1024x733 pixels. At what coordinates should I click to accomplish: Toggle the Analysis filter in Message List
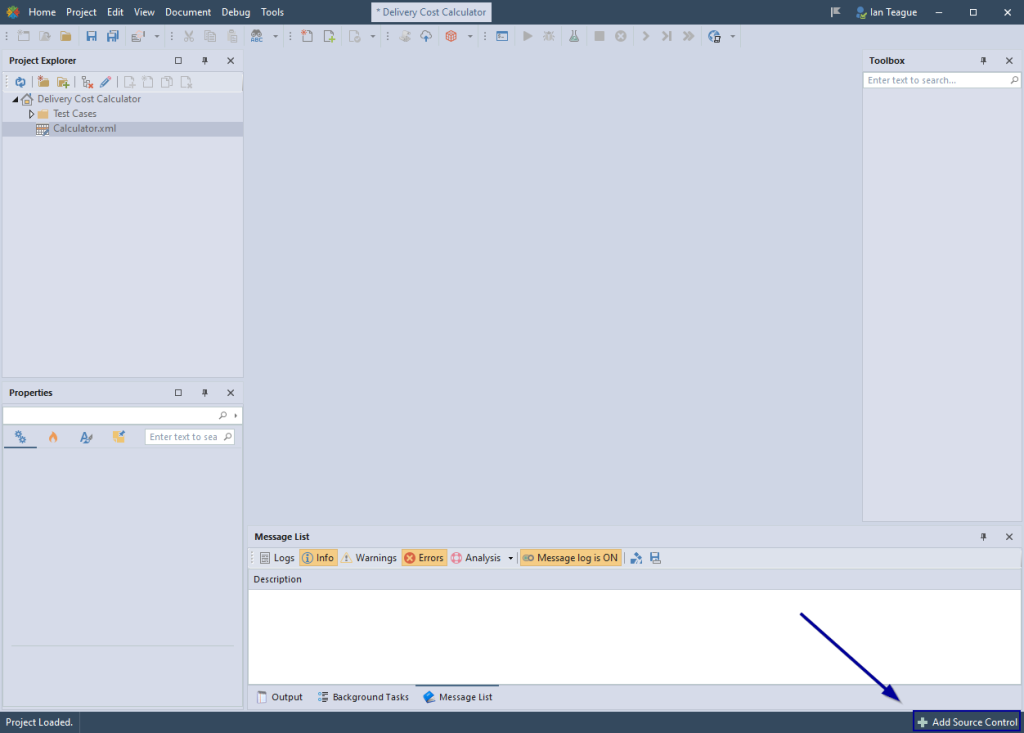tap(475, 558)
